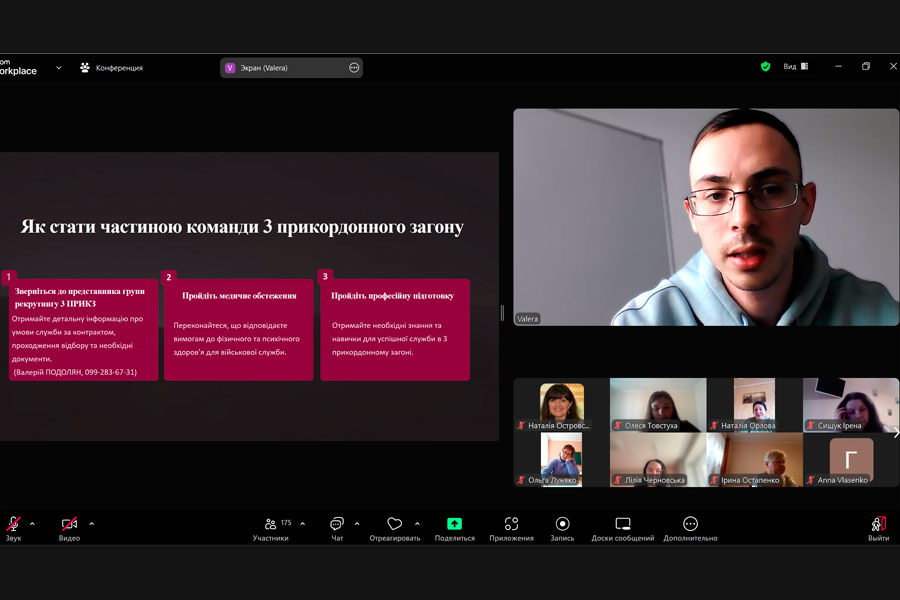Leave the meeting with Выйти
This screenshot has height=600, width=900.
(879, 528)
